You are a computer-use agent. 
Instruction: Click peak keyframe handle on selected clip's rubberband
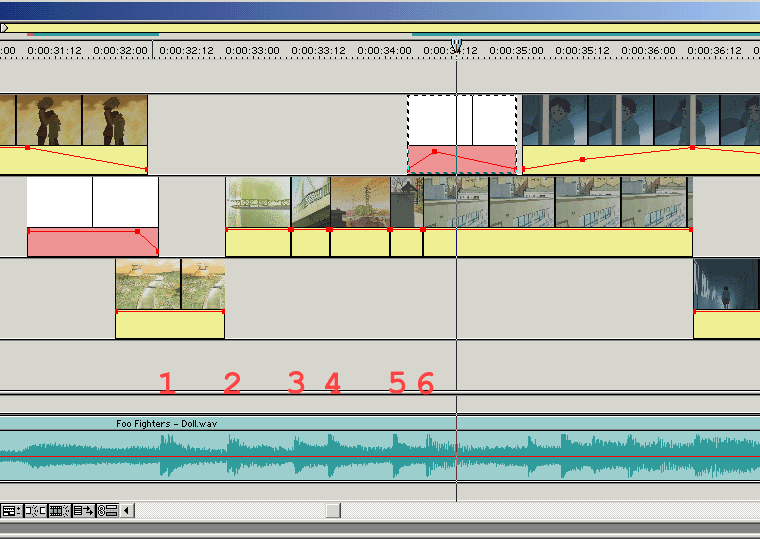click(x=434, y=151)
